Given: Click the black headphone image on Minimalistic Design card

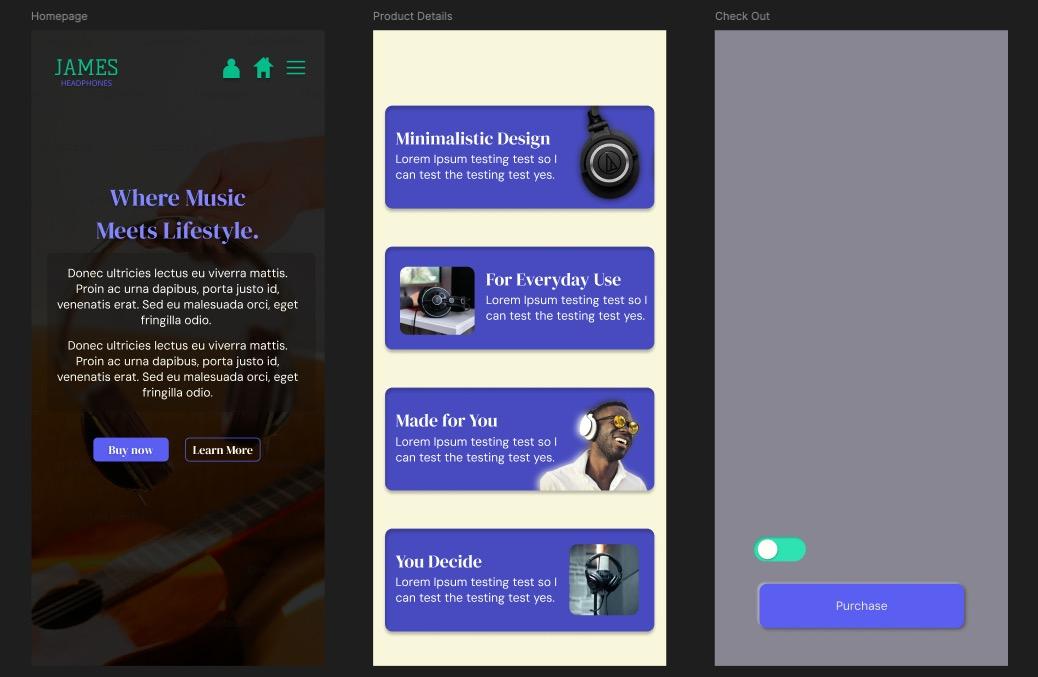Looking at the screenshot, I should pos(610,154).
